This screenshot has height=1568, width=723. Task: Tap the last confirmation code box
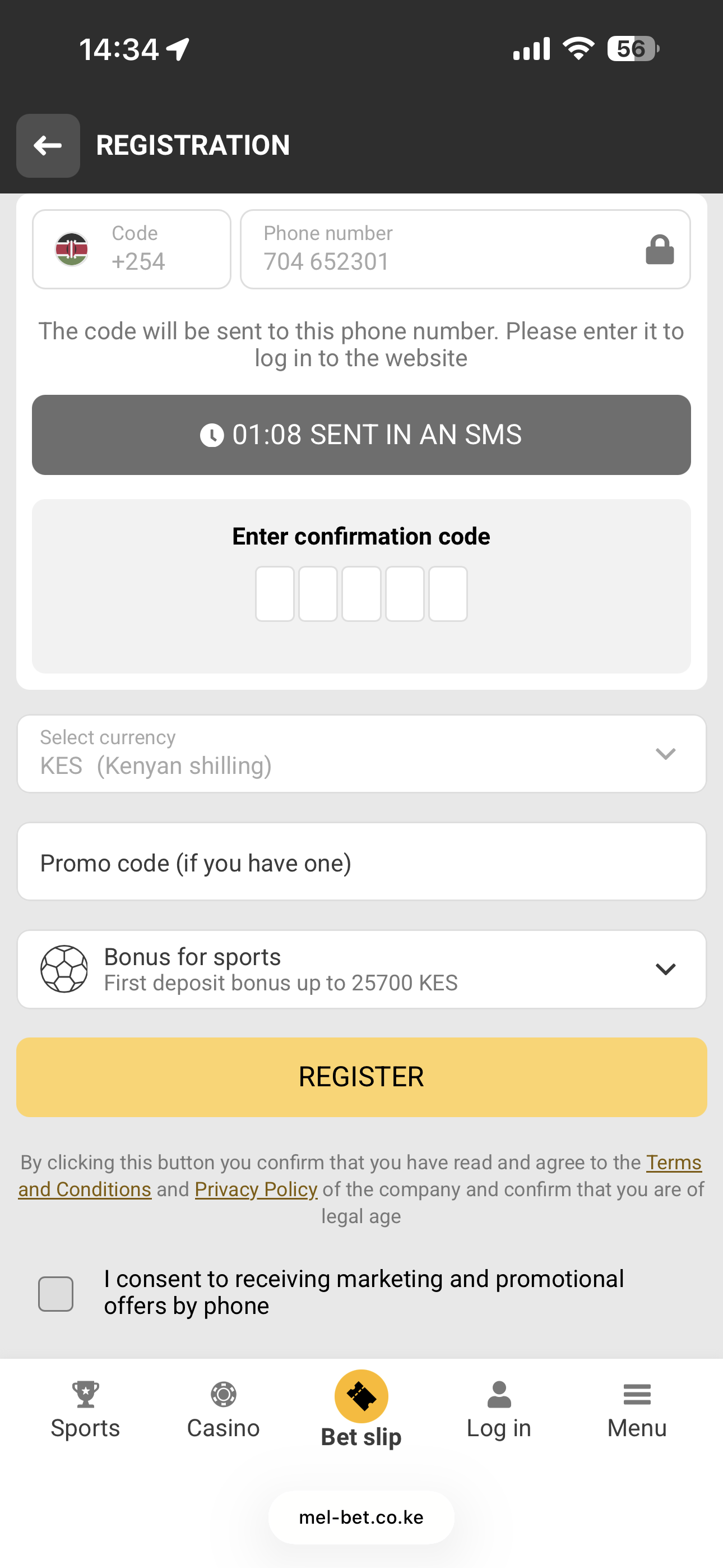(x=448, y=593)
